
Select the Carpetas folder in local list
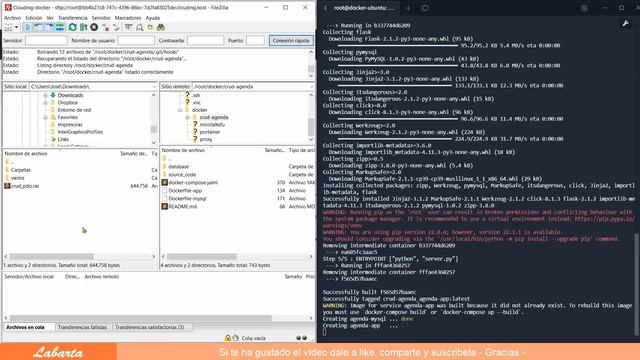(x=21, y=170)
